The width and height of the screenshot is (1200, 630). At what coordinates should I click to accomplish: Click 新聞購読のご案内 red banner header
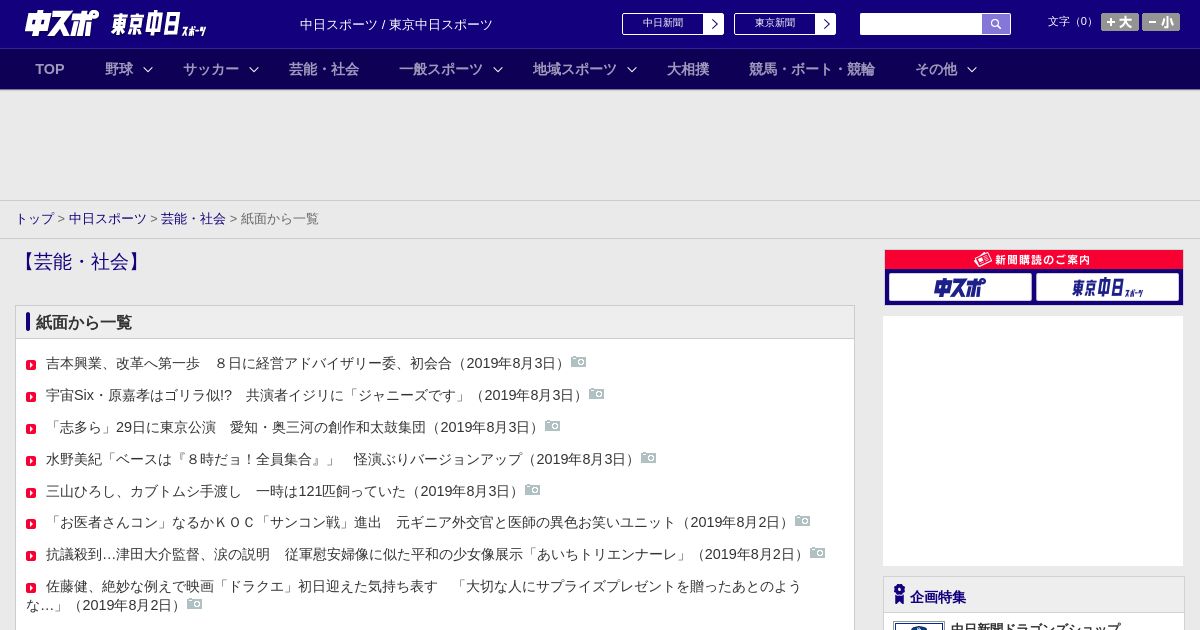[x=1034, y=260]
